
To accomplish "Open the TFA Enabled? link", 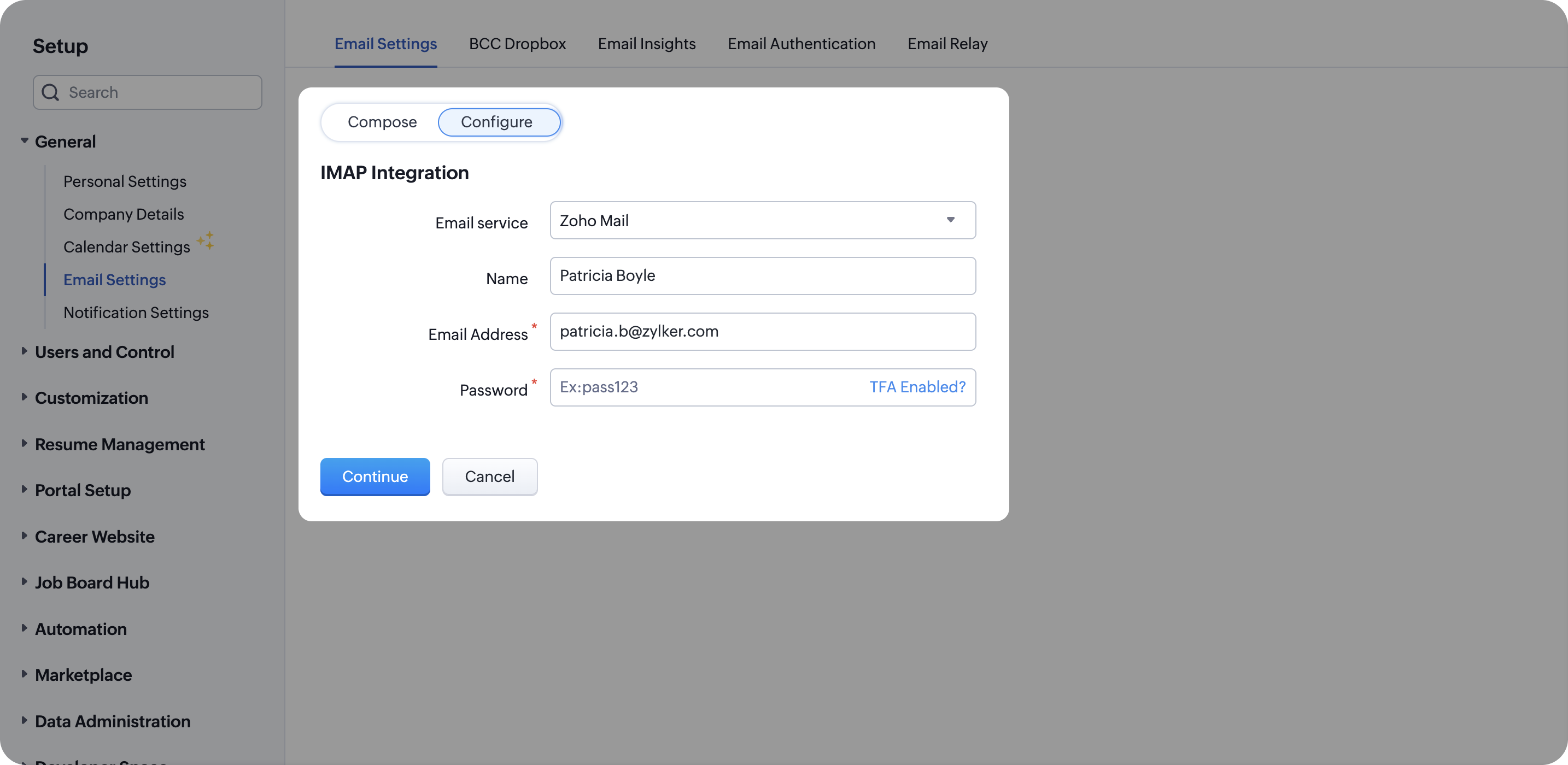I will (x=917, y=387).
